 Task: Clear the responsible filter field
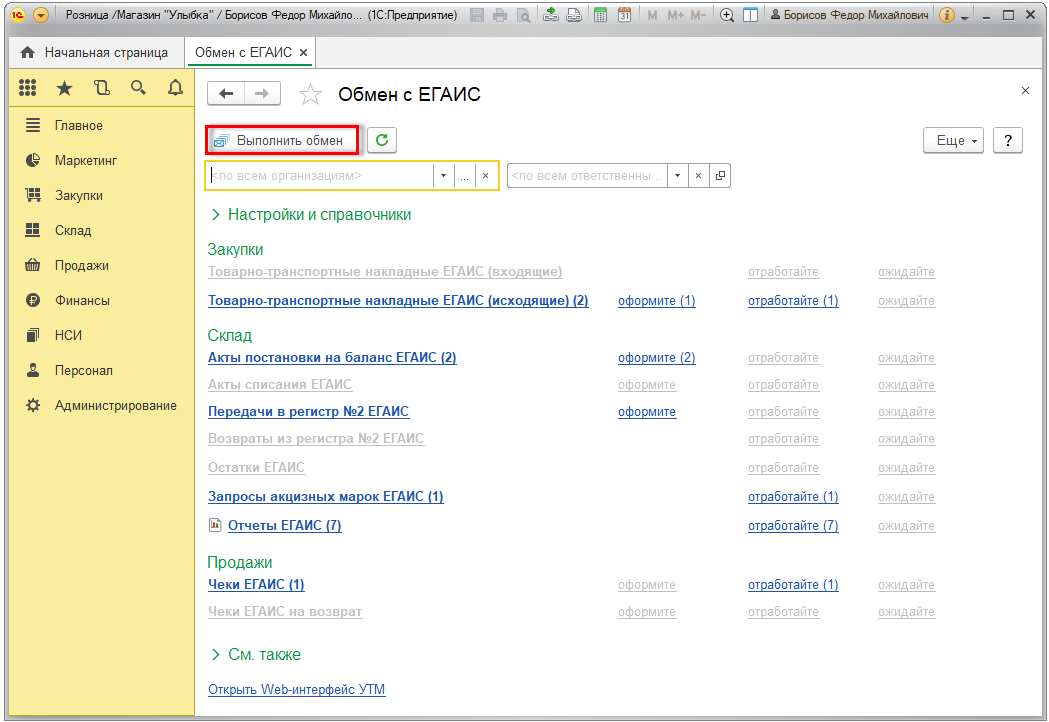698,175
